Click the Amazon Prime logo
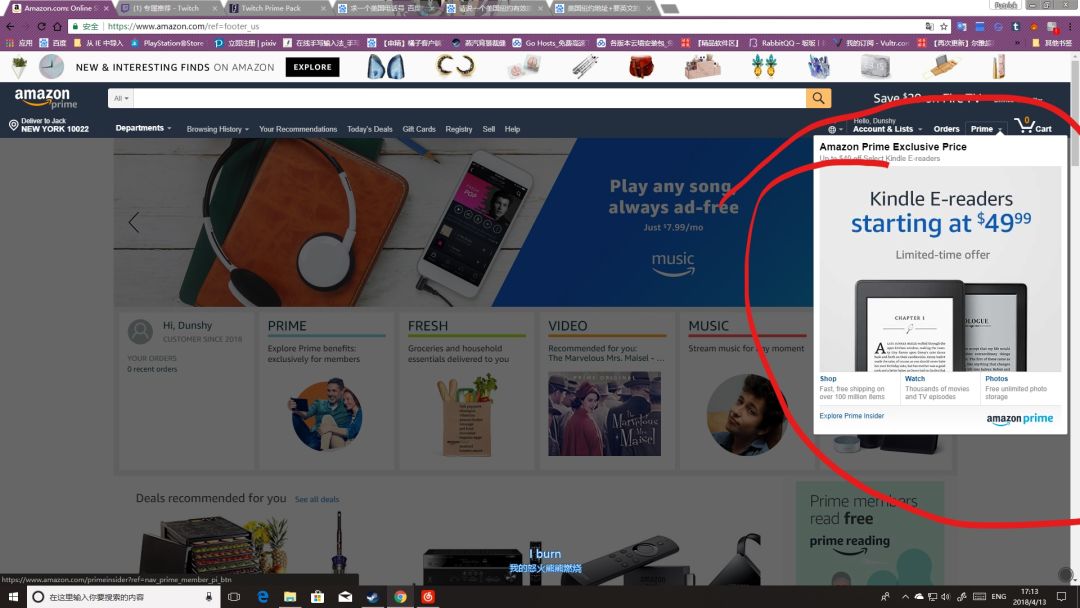1080x608 pixels. (45, 98)
